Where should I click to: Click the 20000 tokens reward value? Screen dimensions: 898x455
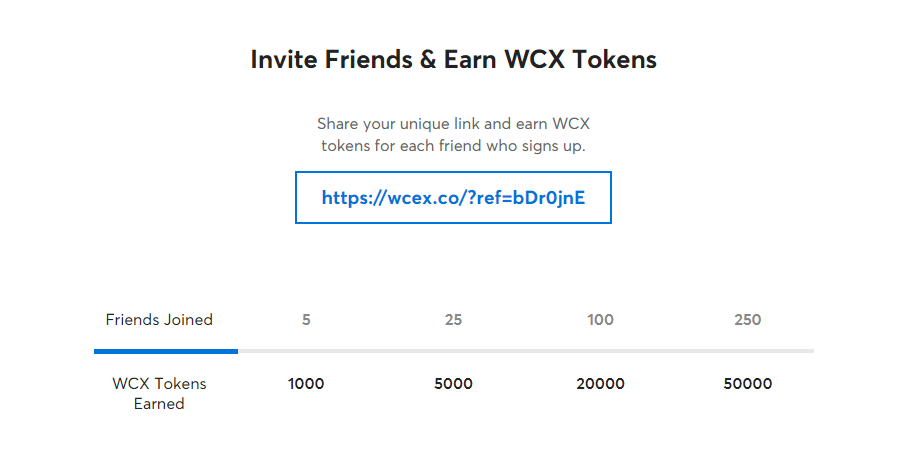pos(600,383)
